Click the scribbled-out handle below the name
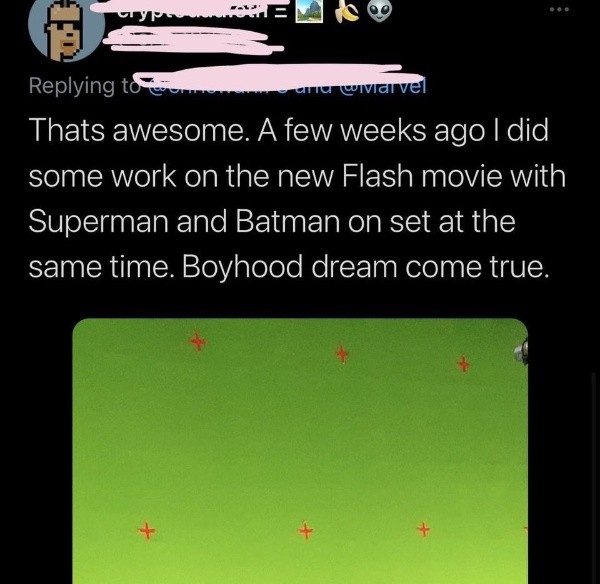The image size is (600, 584). pos(191,40)
